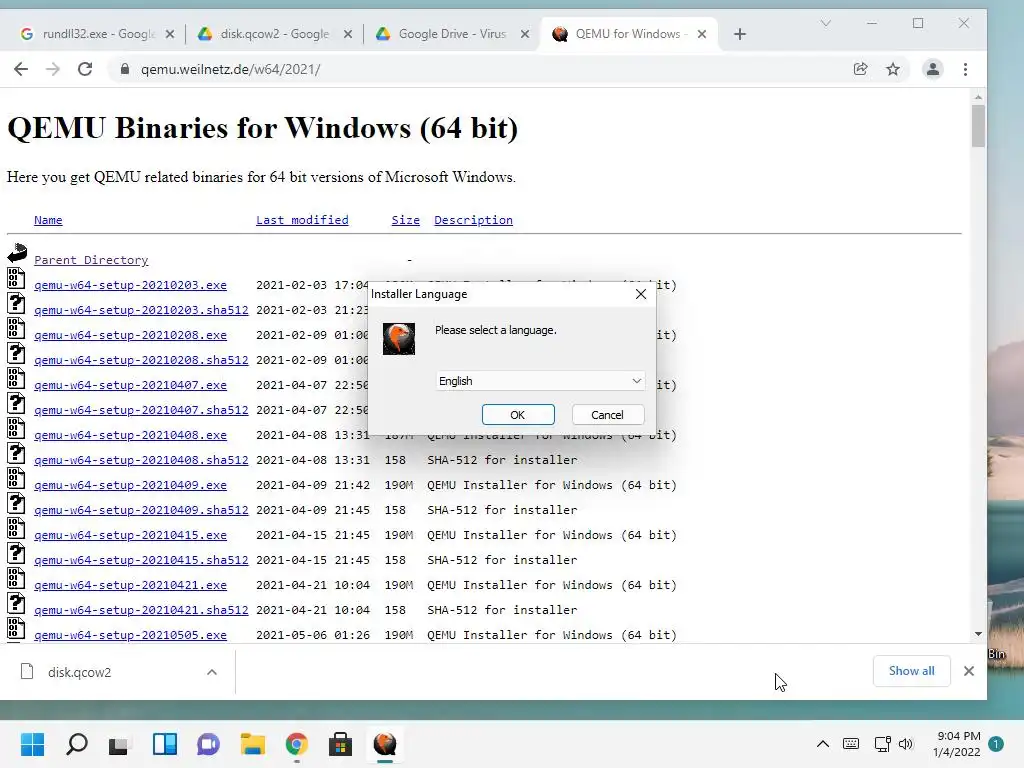1024x768 pixels.
Task: Click binary icon beside qemu-w64-setup-20210409.exe
Action: pyautogui.click(x=16, y=479)
